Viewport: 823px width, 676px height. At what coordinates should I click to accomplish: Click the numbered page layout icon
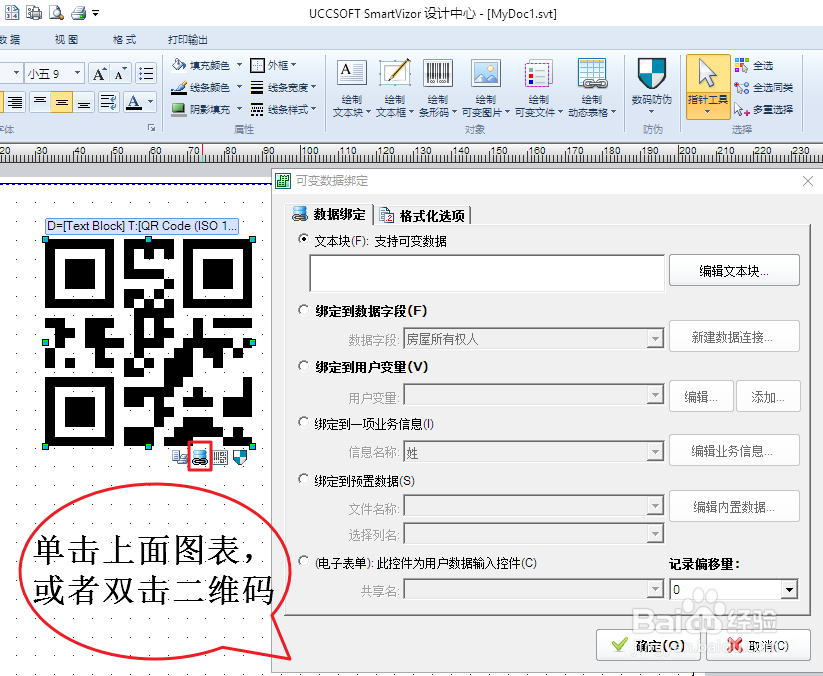pyautogui.click(x=12, y=12)
